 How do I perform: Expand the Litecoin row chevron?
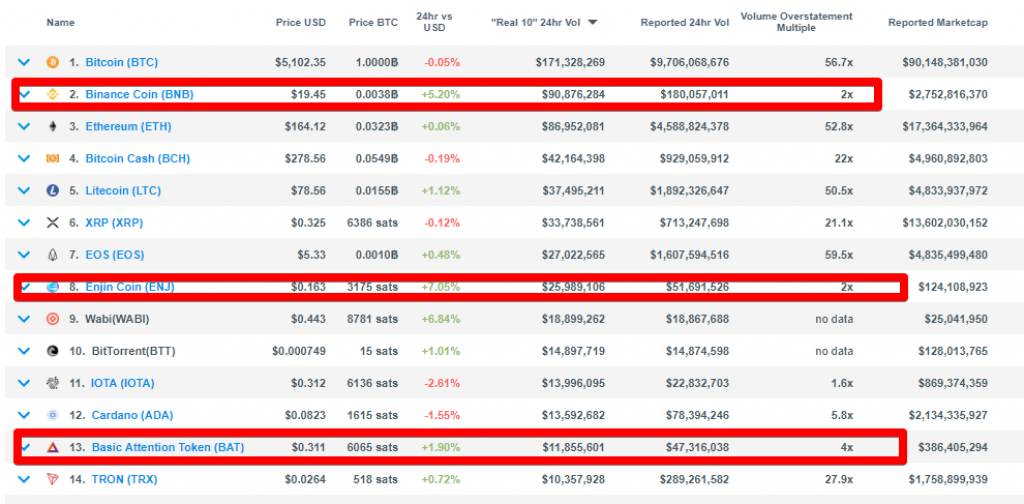click(x=24, y=191)
